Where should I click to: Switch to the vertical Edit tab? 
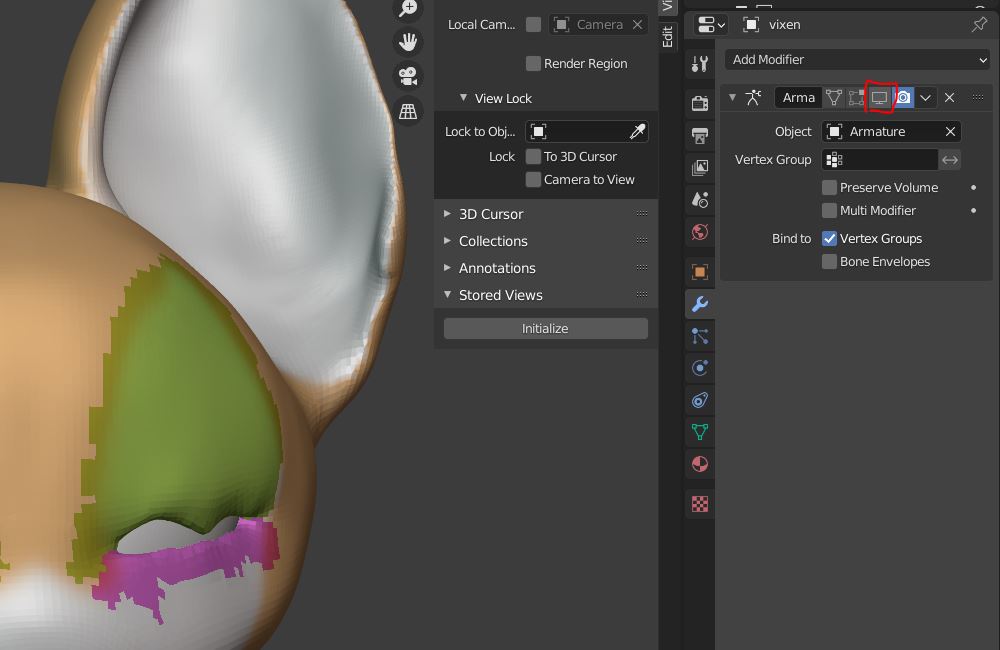[667, 35]
